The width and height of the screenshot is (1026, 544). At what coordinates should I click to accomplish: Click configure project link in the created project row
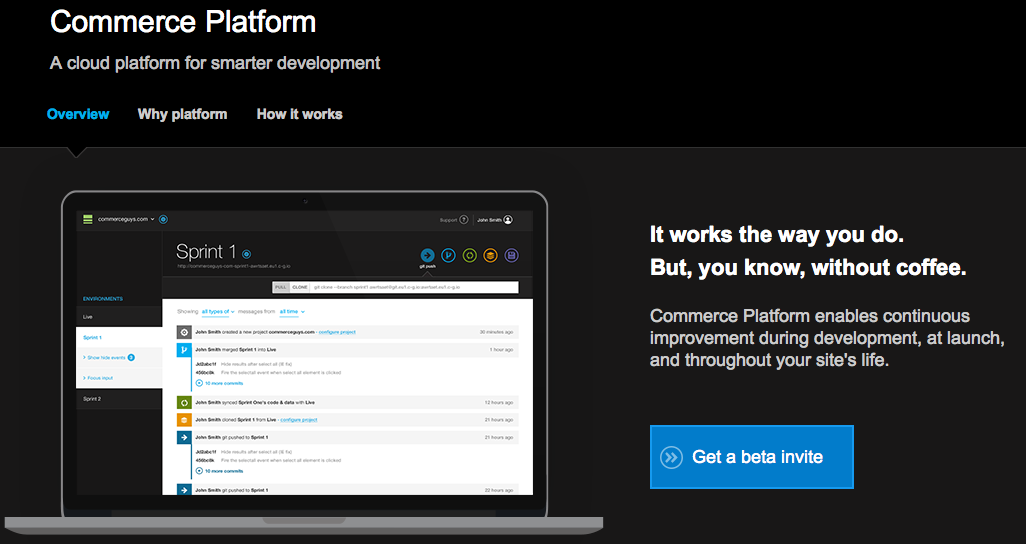pyautogui.click(x=337, y=333)
